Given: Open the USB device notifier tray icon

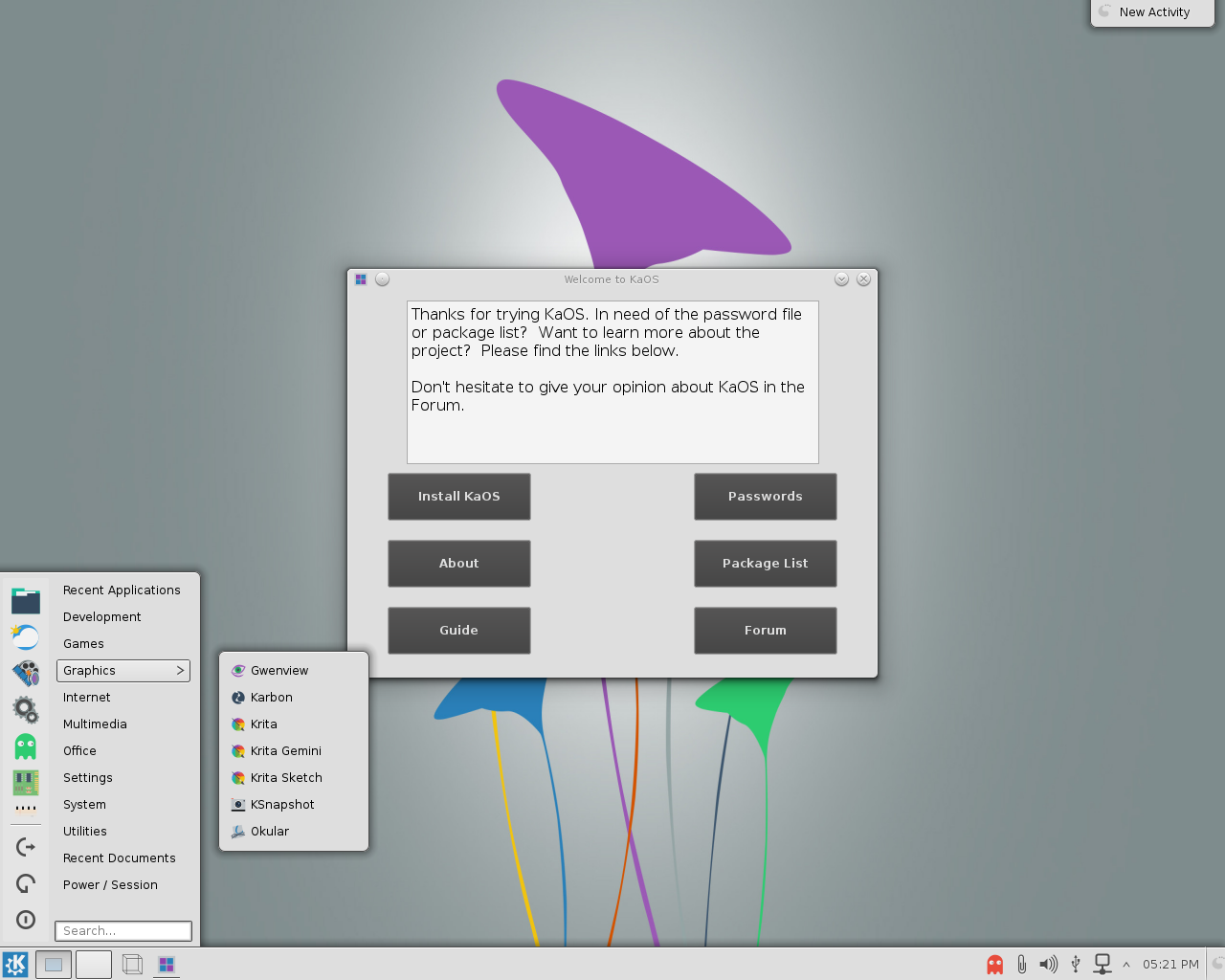Looking at the screenshot, I should 1076,965.
